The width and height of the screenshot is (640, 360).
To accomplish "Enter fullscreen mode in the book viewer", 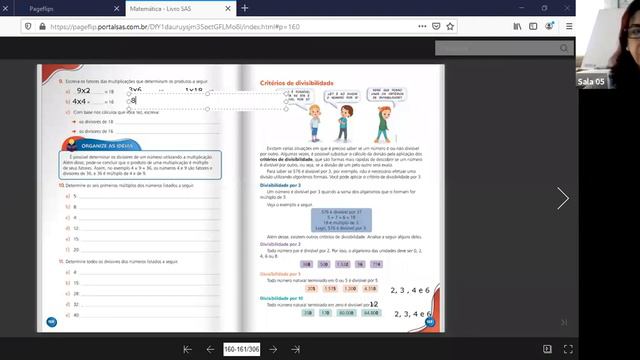I will [568, 349].
